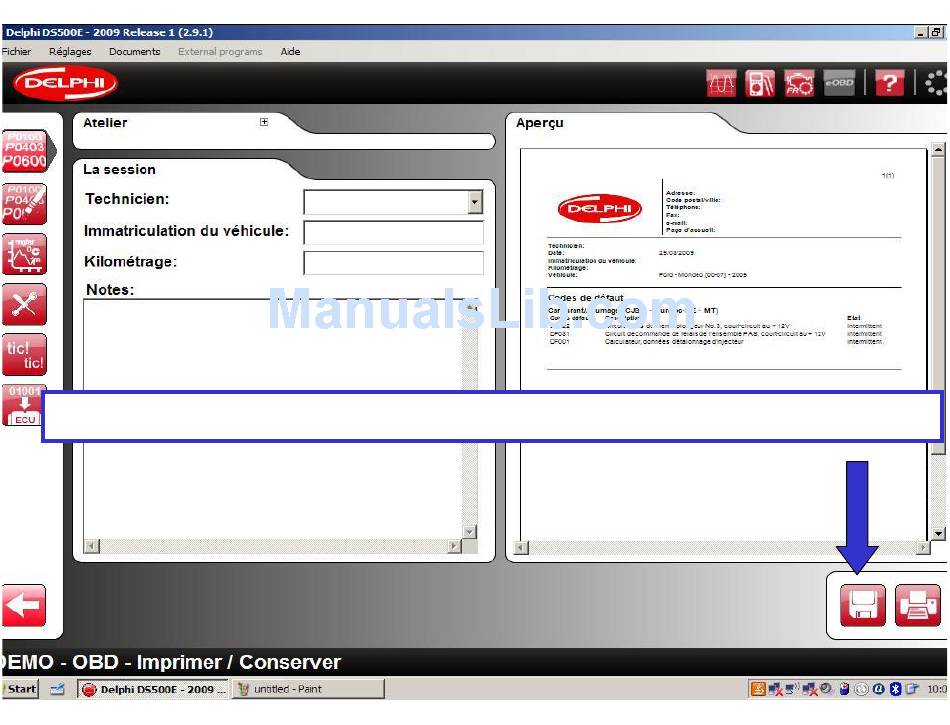Click Notes horizontal scrollbar left arrow
Viewport: 950px width, 725px height.
91,546
